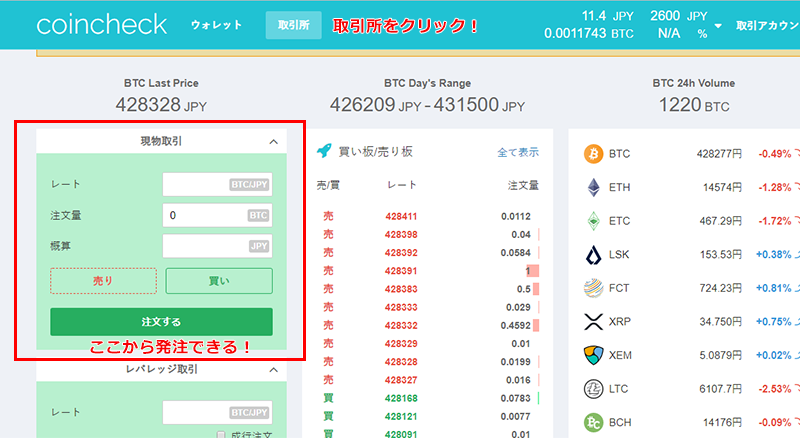
Task: Click ETH price 14574円
Action: (x=722, y=187)
